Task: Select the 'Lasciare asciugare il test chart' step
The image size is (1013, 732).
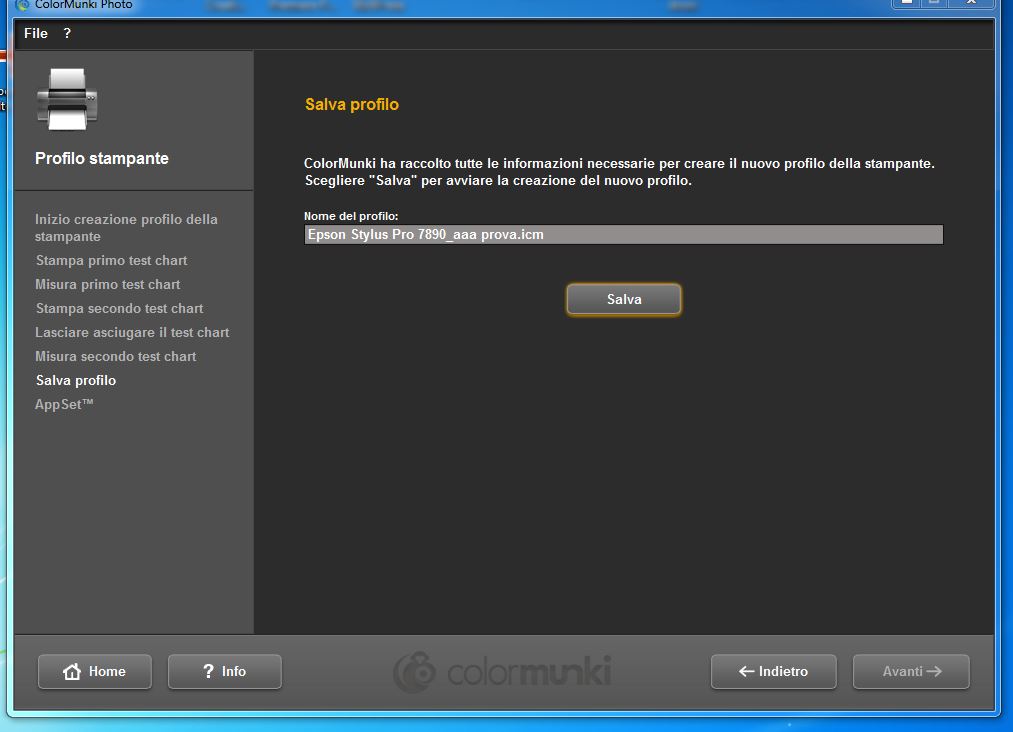Action: [x=132, y=332]
